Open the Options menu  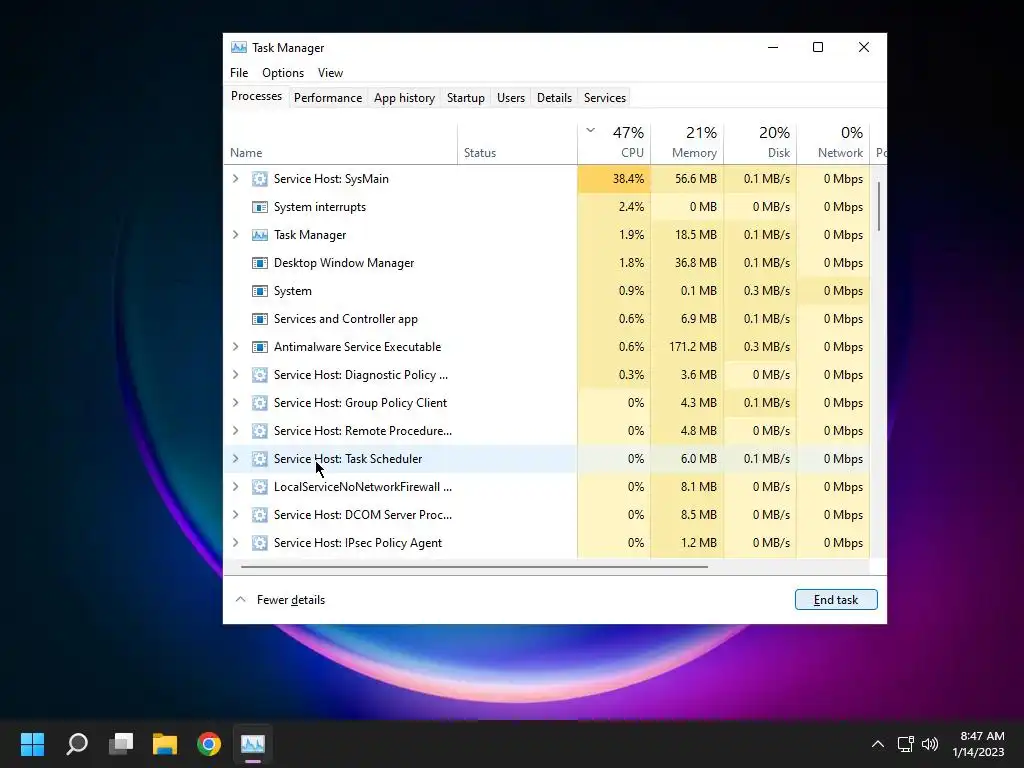[x=283, y=73]
